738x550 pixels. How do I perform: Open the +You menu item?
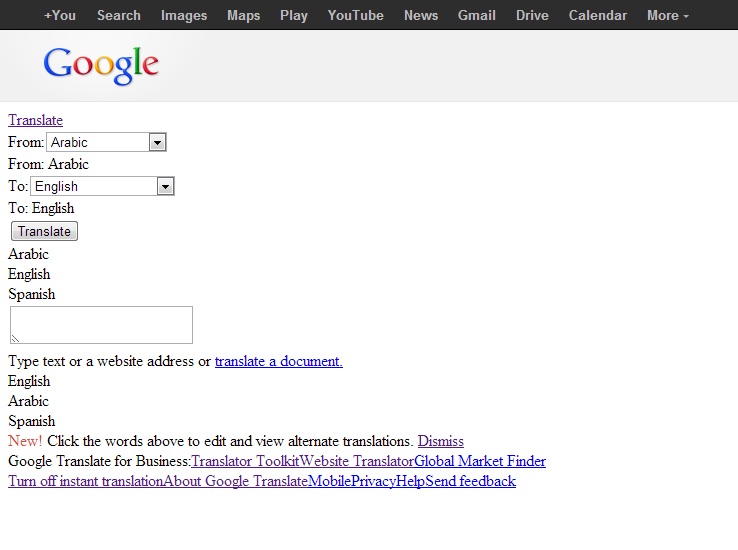60,16
